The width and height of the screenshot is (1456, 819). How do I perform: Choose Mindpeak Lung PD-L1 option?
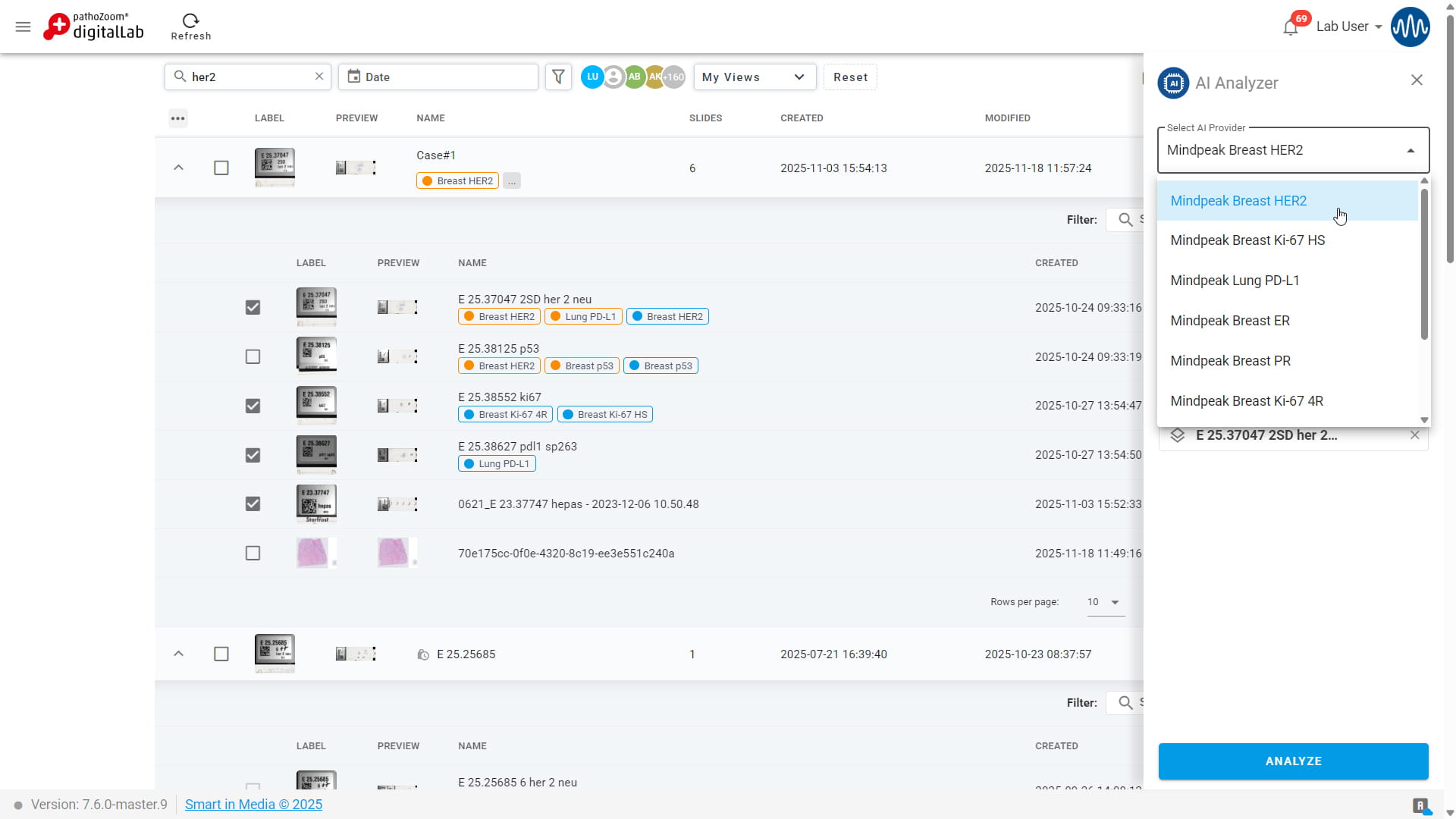pos(1235,281)
